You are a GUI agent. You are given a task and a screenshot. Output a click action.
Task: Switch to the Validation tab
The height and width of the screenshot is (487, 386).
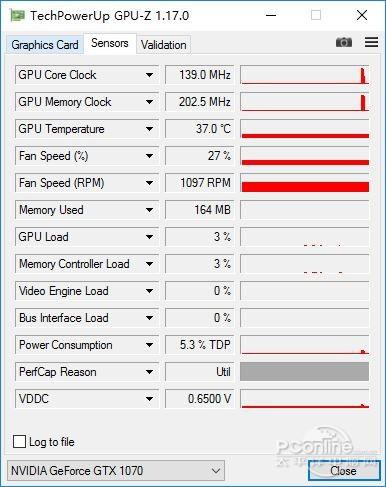pyautogui.click(x=164, y=45)
